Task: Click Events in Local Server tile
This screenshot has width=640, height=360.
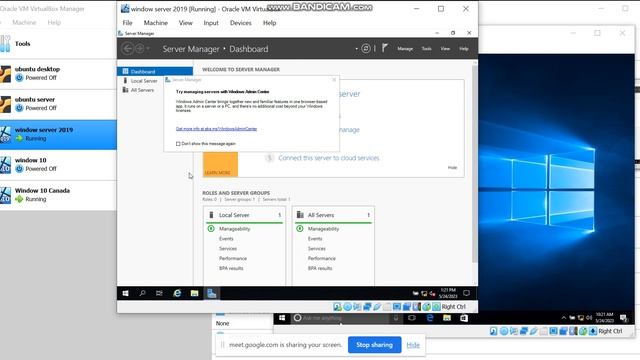Action: (226, 239)
